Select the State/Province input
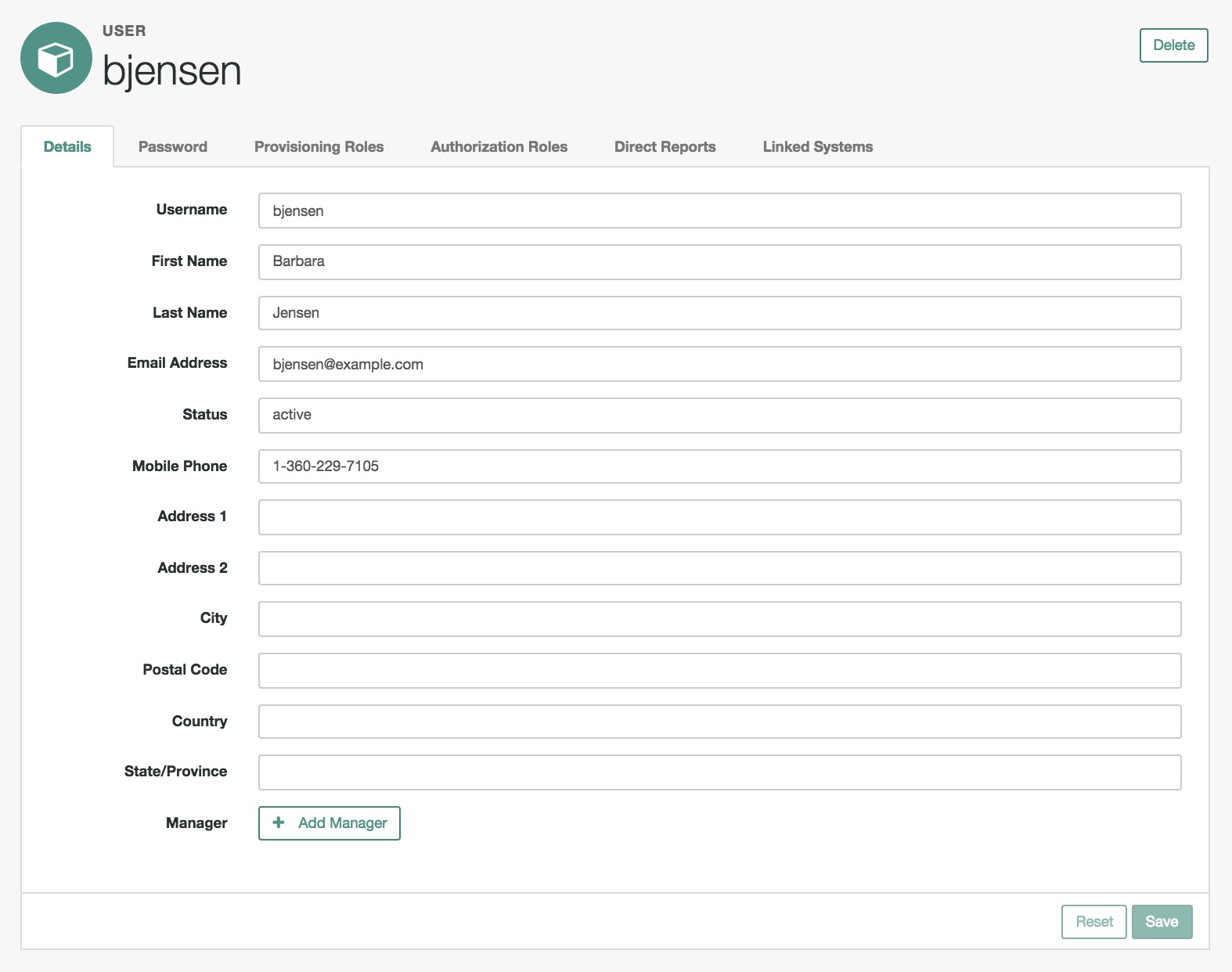Screen dimensions: 1232x972 (x=719, y=772)
